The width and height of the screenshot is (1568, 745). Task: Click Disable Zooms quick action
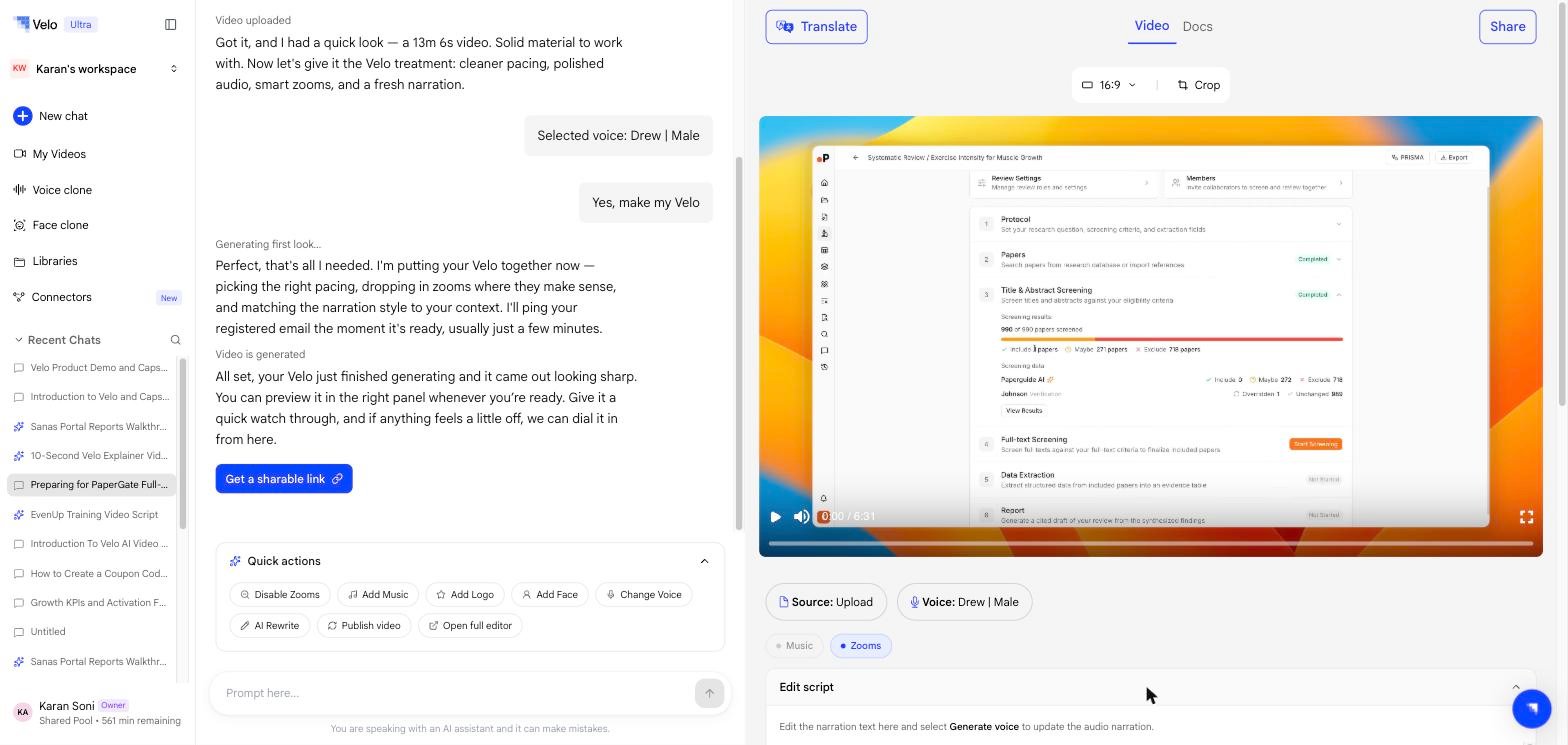[x=280, y=595]
